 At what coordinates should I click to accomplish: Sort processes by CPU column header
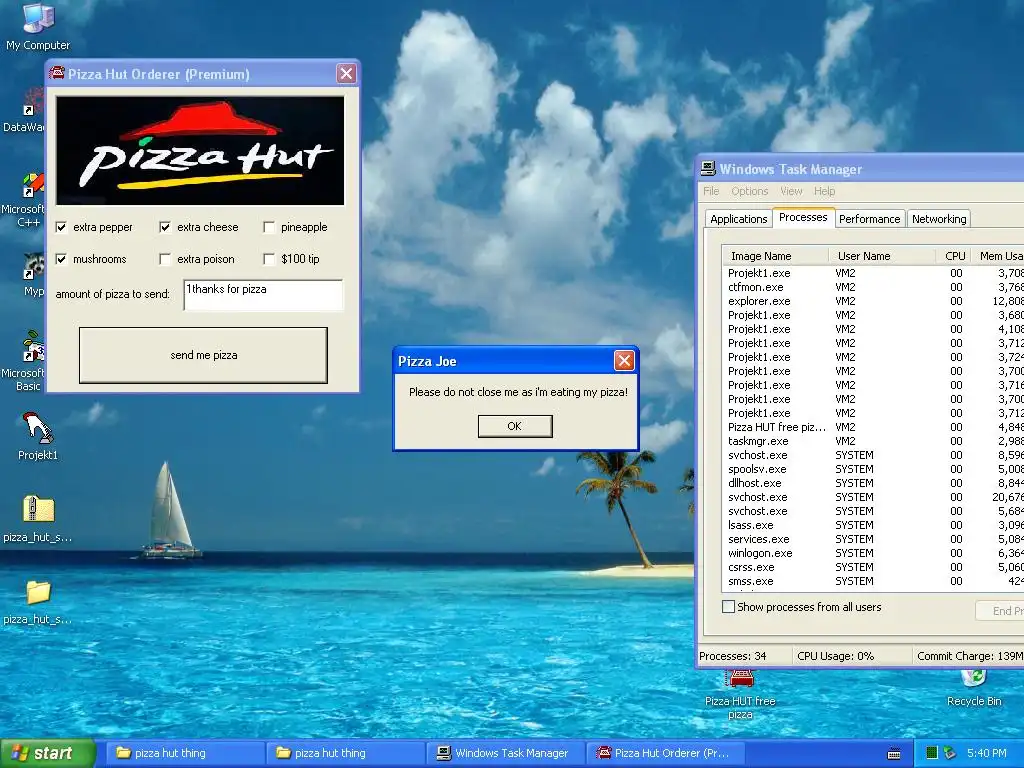[x=953, y=256]
